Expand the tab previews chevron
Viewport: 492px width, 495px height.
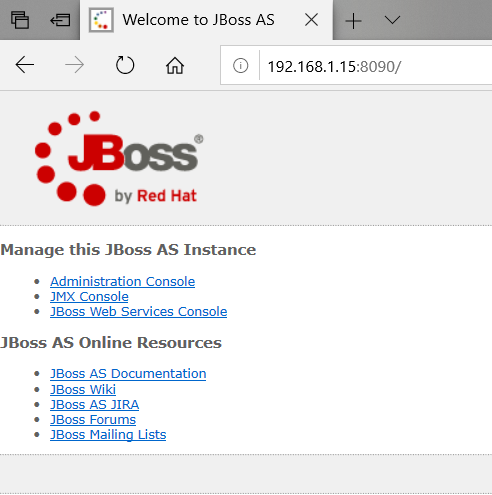[392, 20]
